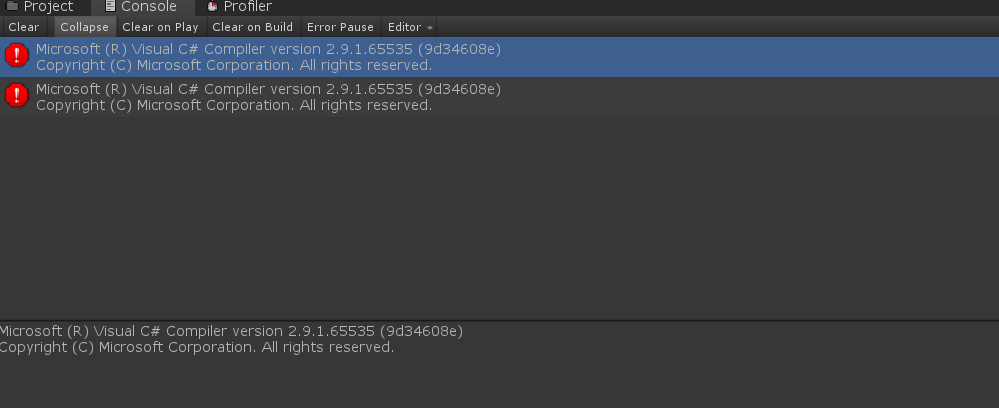999x408 pixels.
Task: Enable Clear on Play
Action: click(x=160, y=27)
